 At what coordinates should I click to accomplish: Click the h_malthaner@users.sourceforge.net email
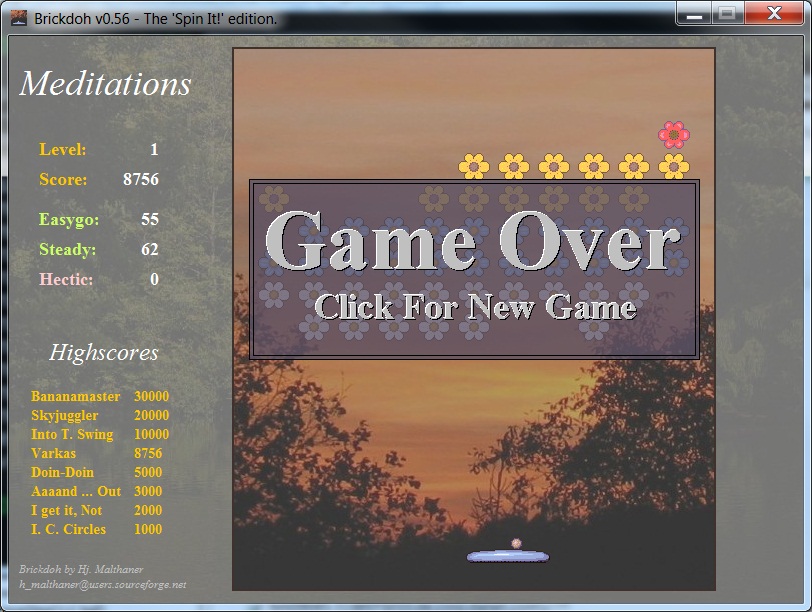pyautogui.click(x=103, y=585)
